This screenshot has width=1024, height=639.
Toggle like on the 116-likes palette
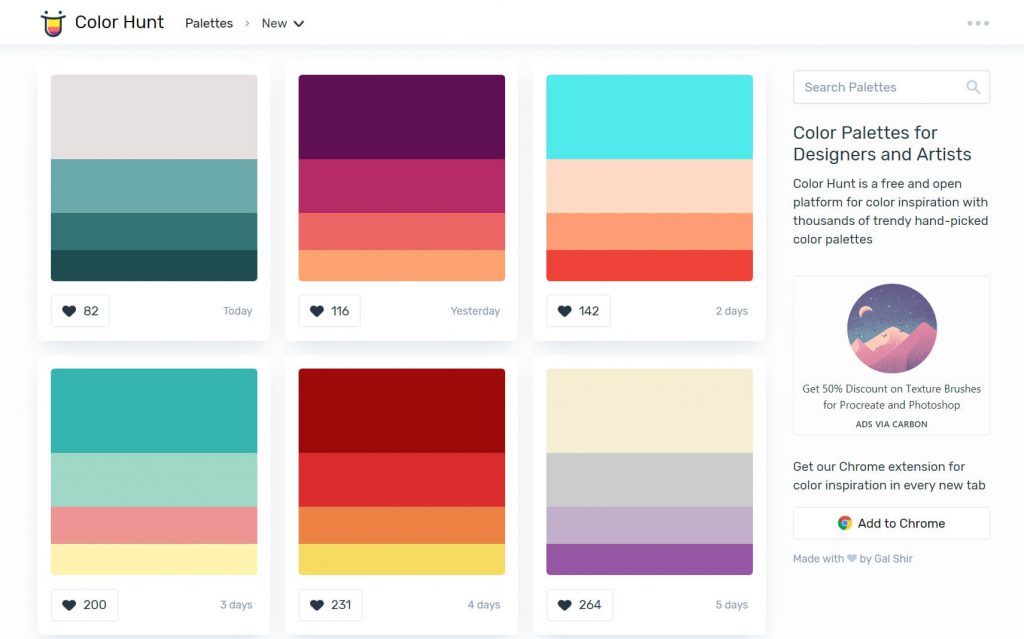coord(316,311)
